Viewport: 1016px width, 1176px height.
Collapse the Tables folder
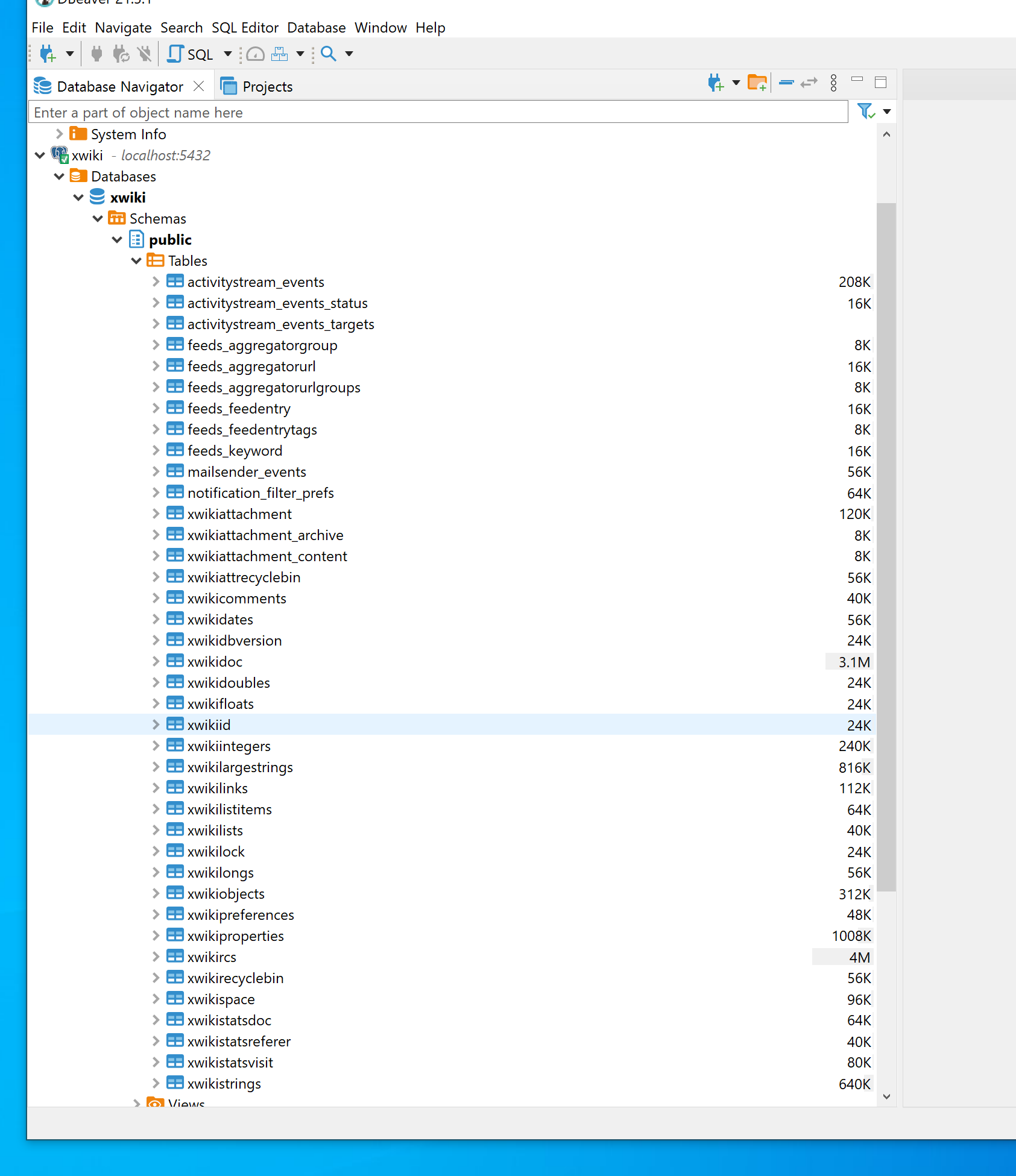tap(136, 261)
